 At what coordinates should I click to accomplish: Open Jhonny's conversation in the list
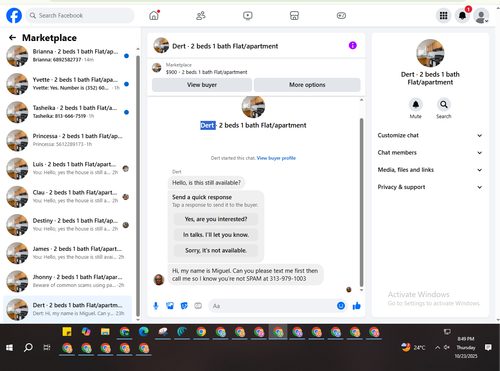[68, 281]
